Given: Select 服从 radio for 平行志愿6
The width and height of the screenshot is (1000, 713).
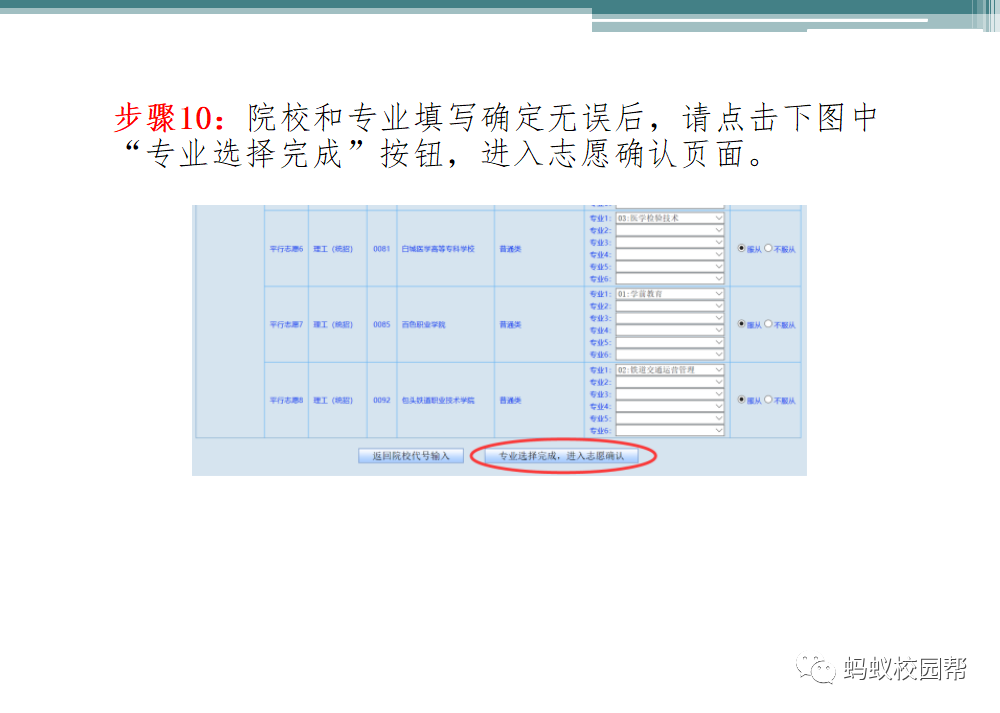Looking at the screenshot, I should [x=741, y=248].
